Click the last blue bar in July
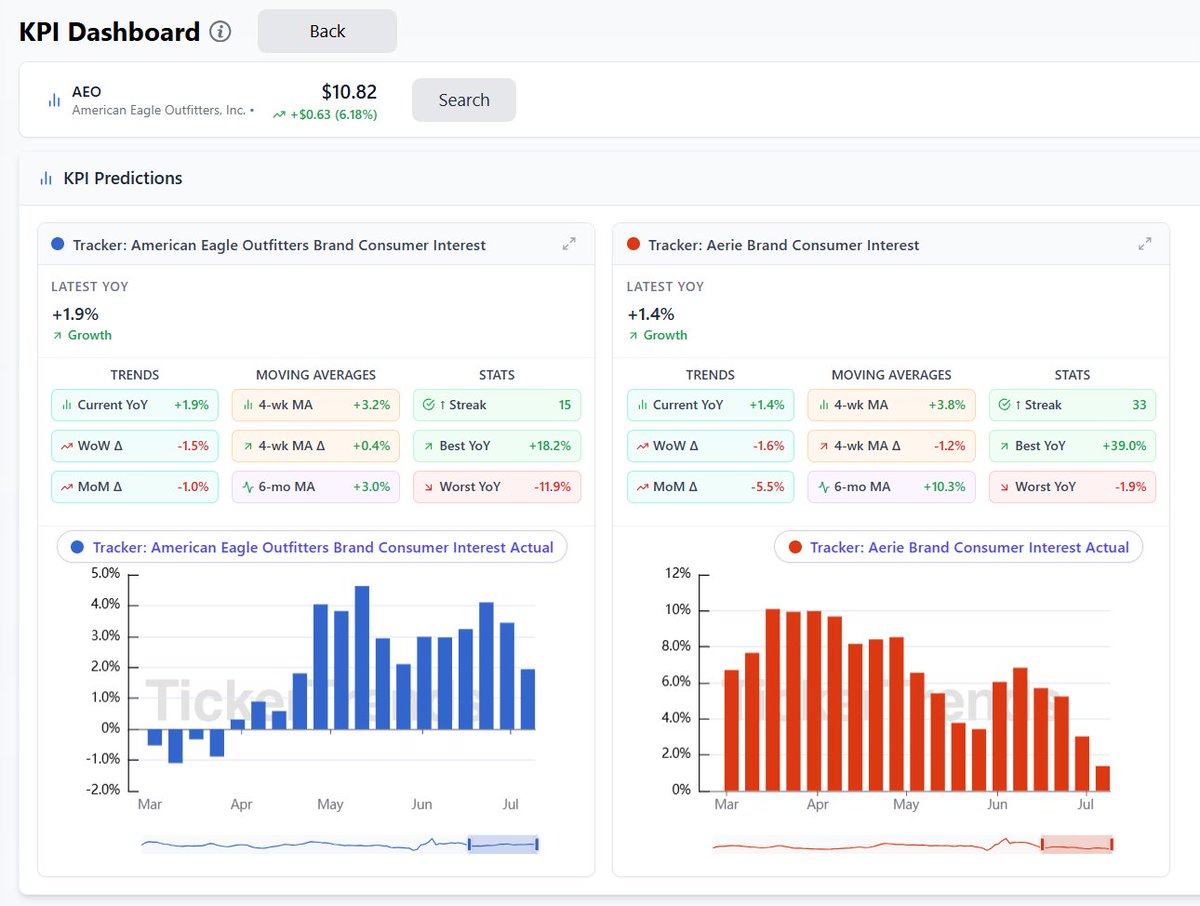The image size is (1200, 906). [x=528, y=699]
